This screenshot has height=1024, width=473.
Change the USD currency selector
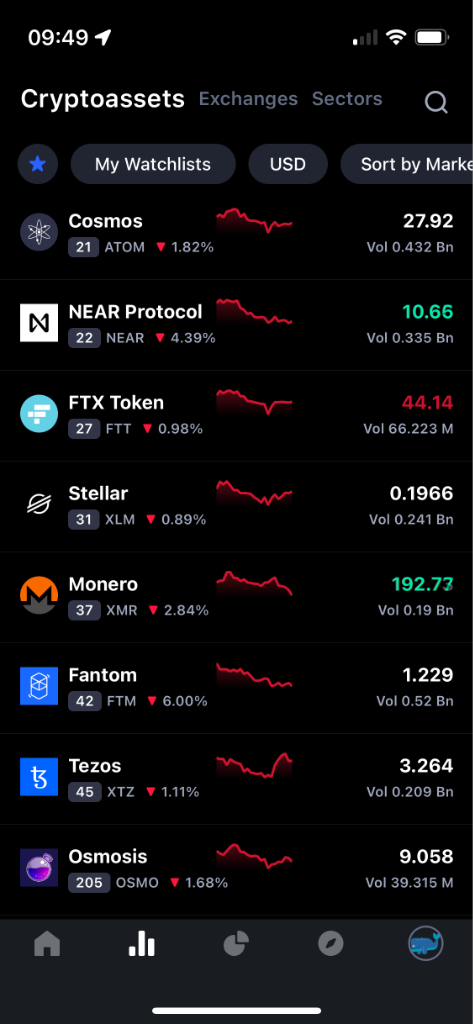pos(288,164)
